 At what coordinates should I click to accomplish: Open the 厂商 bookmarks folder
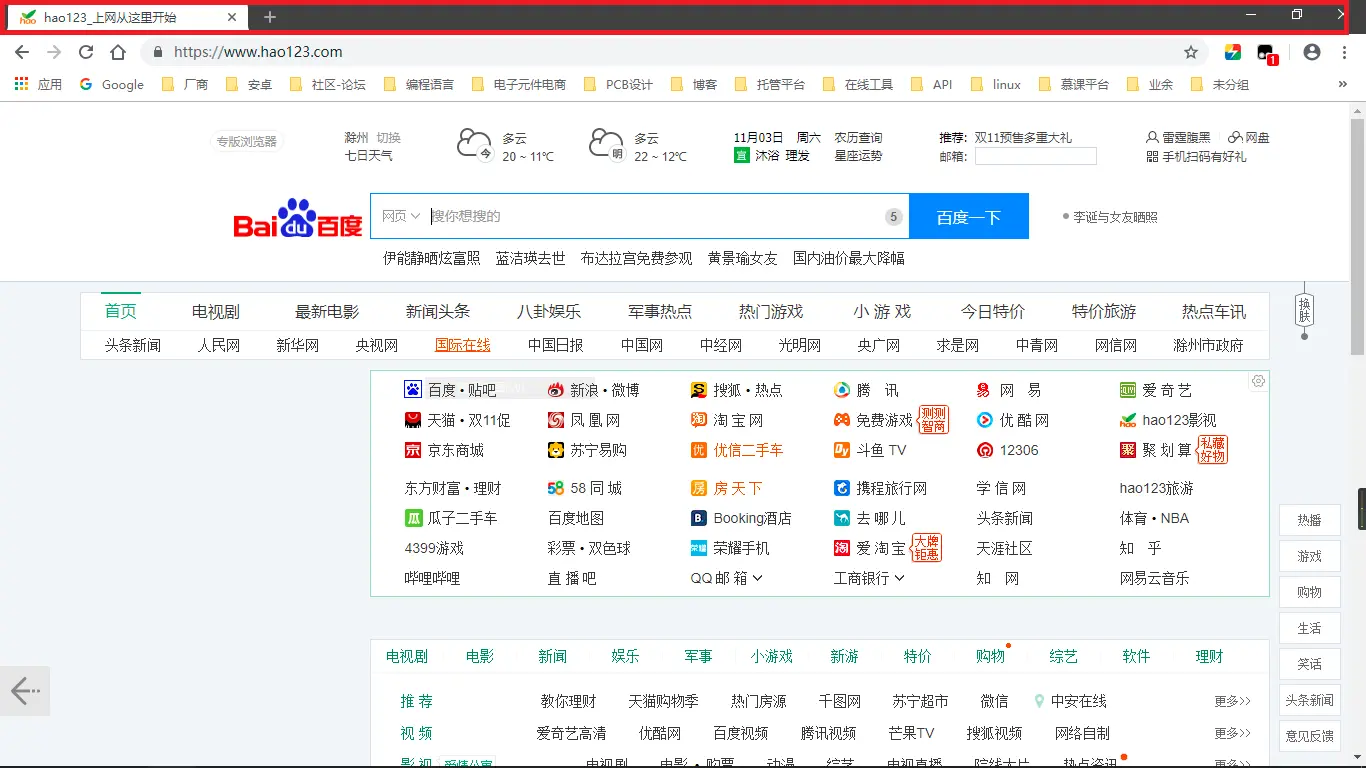click(185, 84)
